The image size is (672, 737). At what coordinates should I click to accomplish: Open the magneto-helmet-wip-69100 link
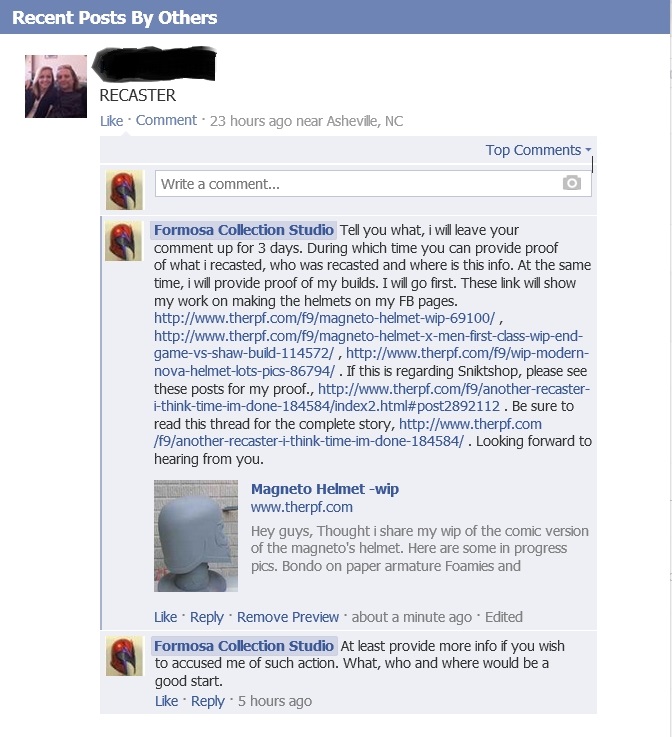324,318
